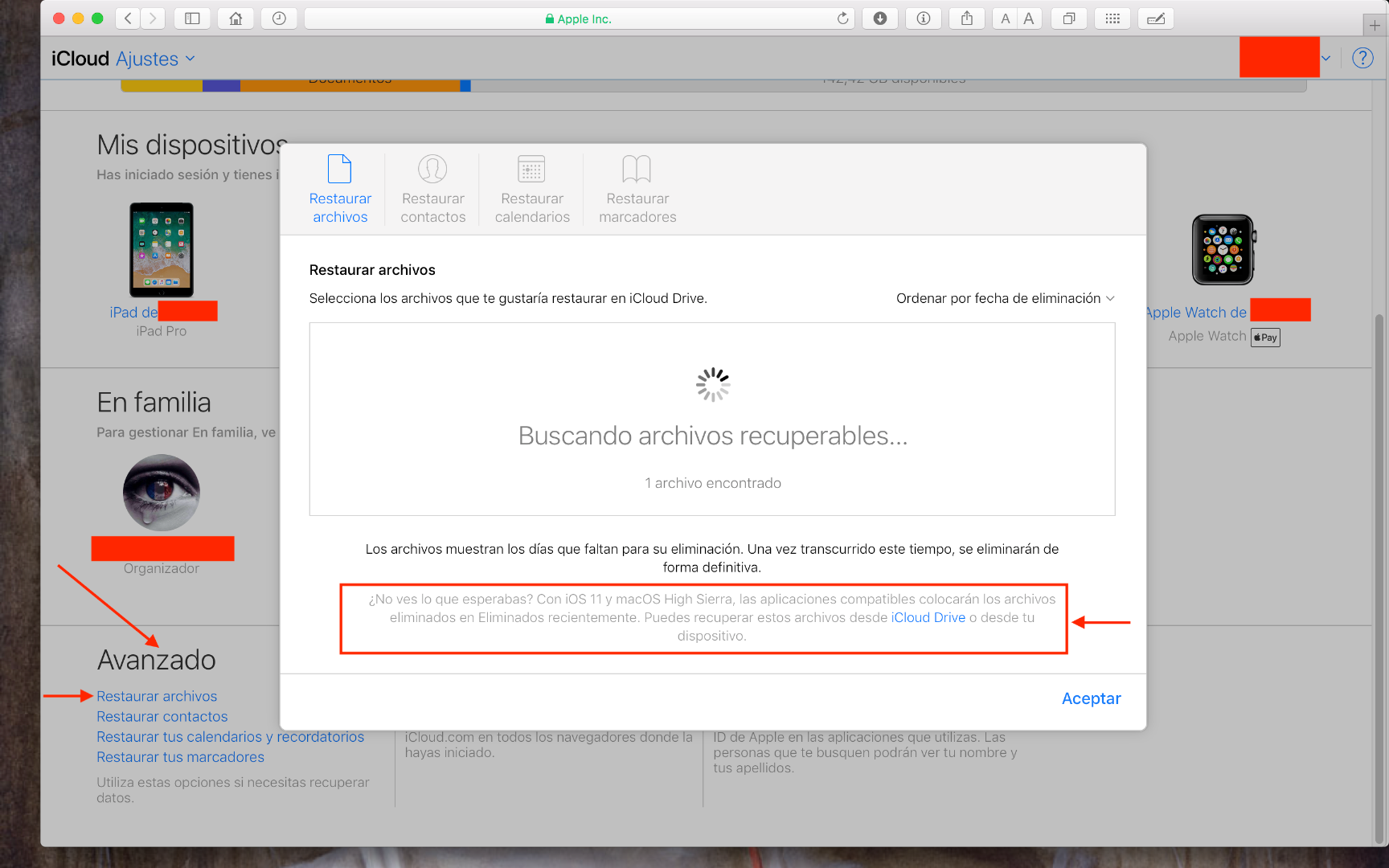Open Restaurar tus calendarios y recordatorios link
Image resolution: width=1389 pixels, height=868 pixels.
point(231,737)
